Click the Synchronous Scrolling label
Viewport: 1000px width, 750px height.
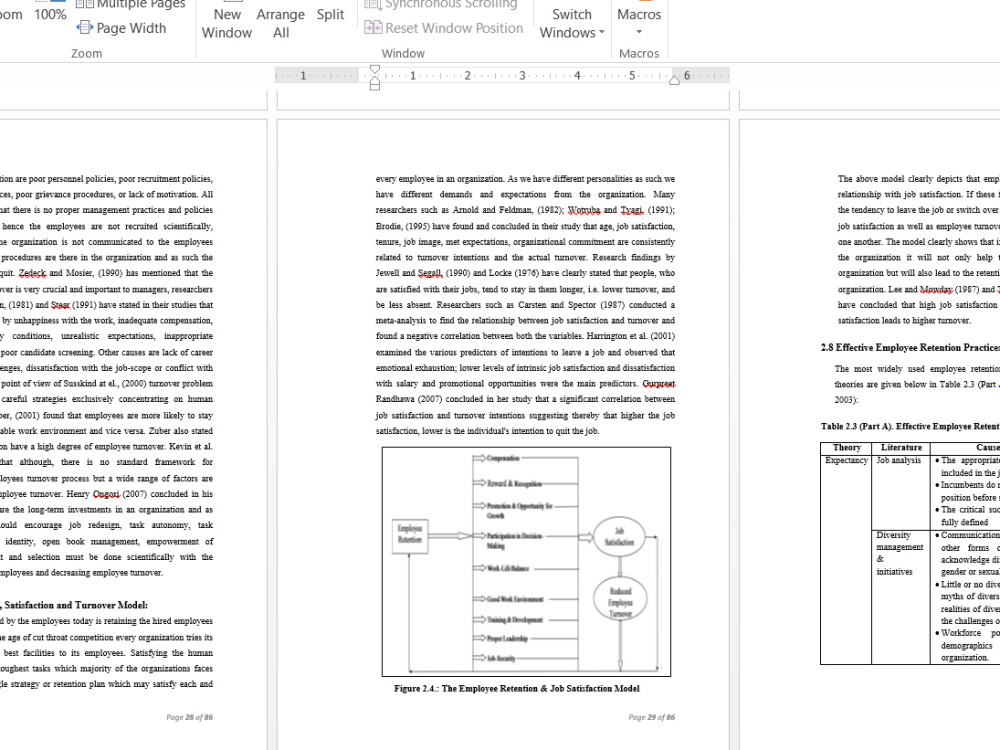point(451,4)
